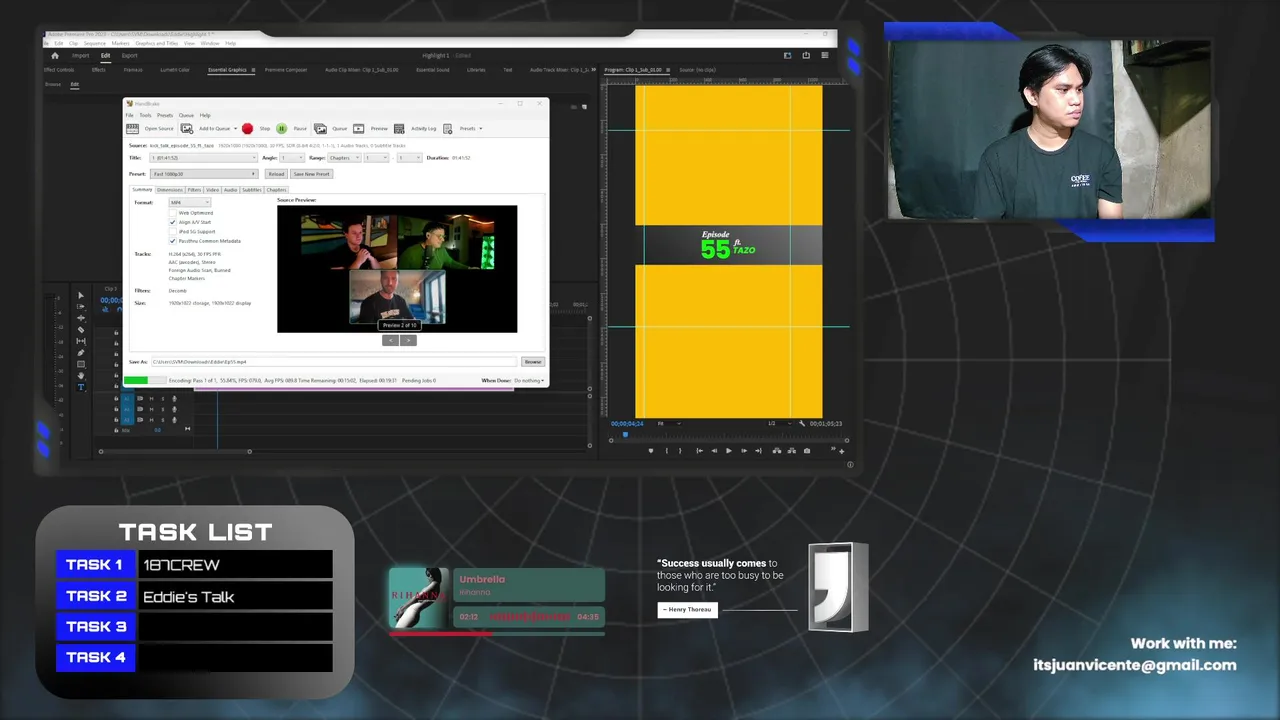The height and width of the screenshot is (720, 1280).
Task: Go to In point in Program monitor
Action: point(699,451)
